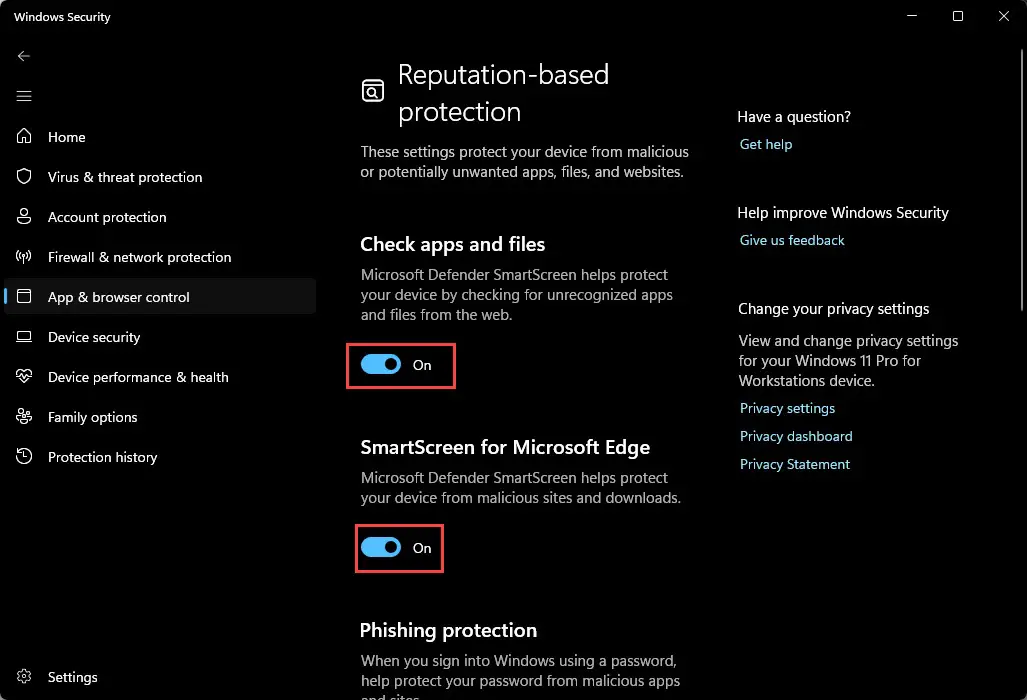The image size is (1027, 700).
Task: Turn off the Check apps and files toggle
Action: click(381, 364)
